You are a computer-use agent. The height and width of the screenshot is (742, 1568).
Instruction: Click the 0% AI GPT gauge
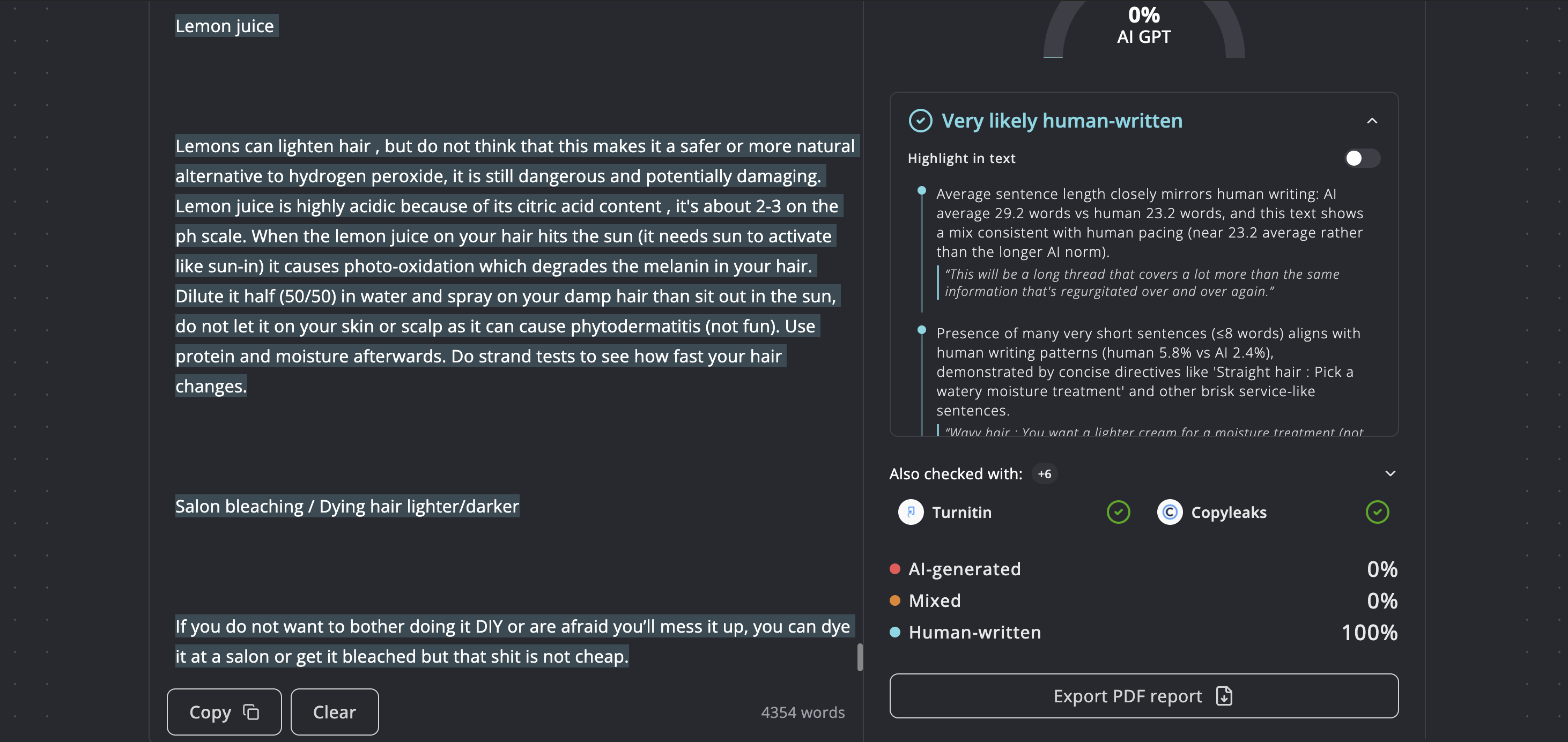coord(1144,27)
